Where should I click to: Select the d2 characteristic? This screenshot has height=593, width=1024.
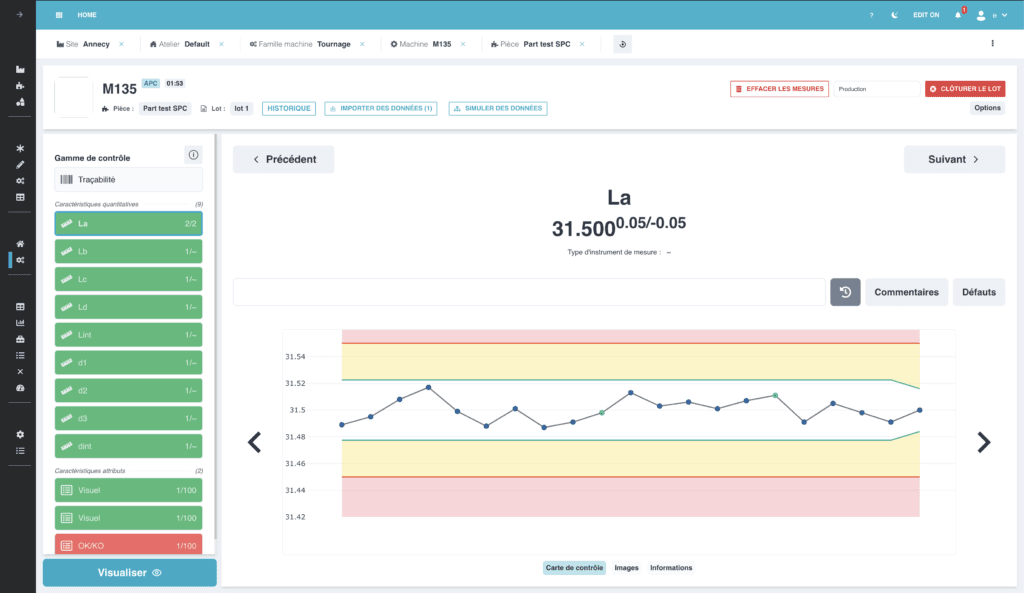pos(128,391)
